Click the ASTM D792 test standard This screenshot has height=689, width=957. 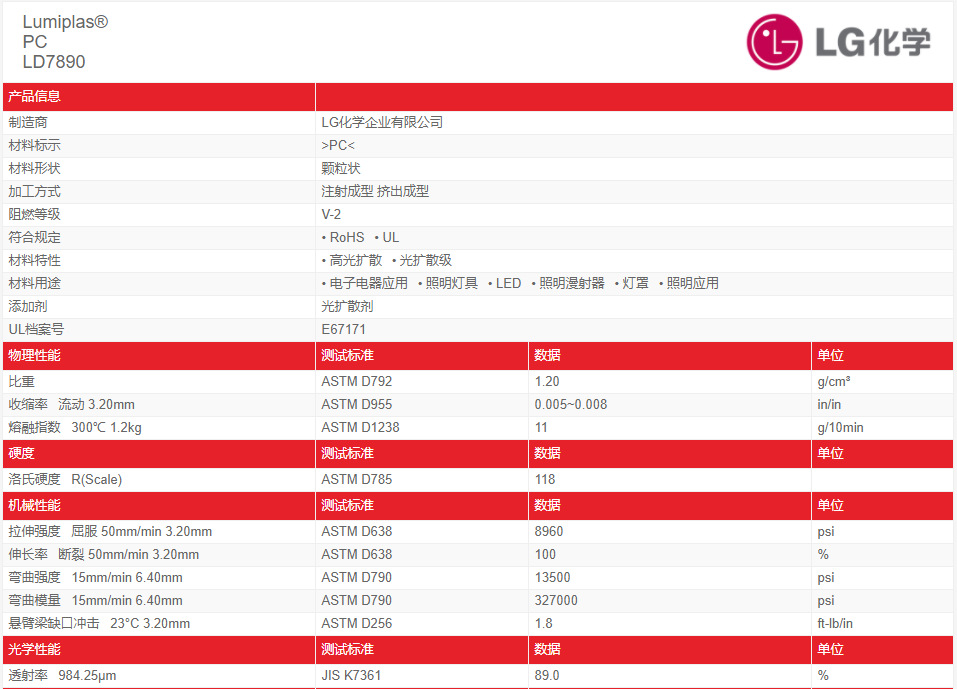coord(357,381)
